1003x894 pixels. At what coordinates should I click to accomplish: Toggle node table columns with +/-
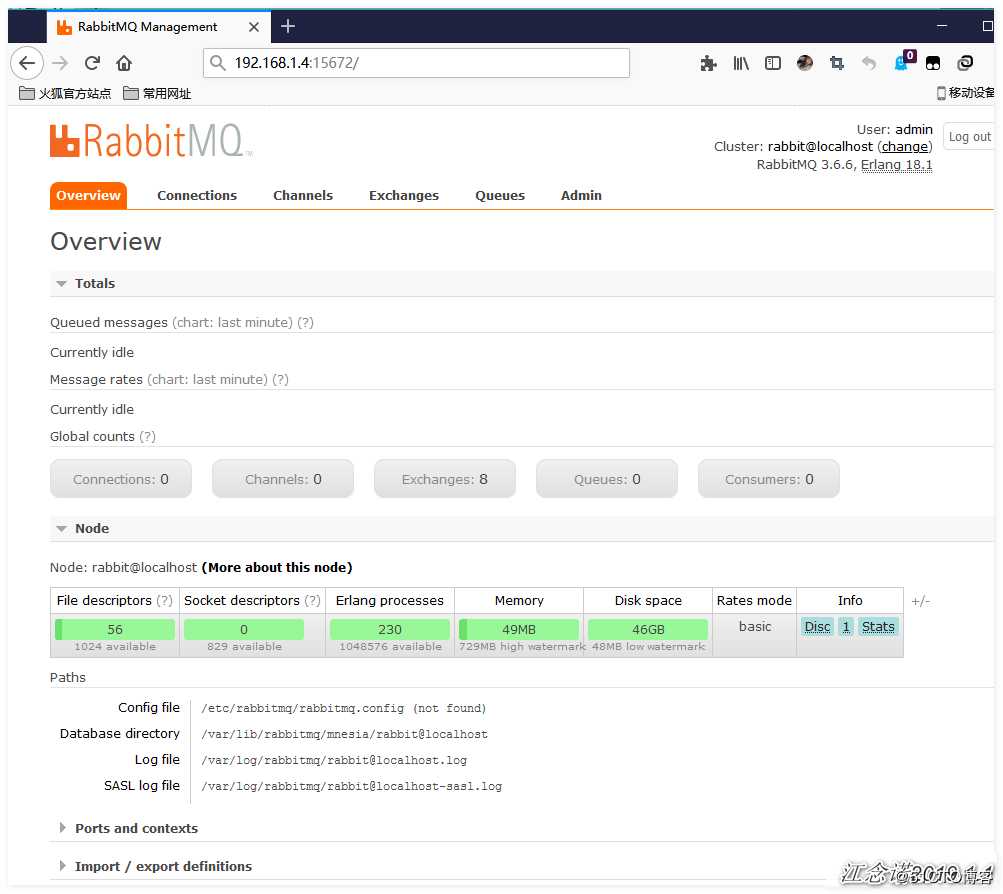(x=920, y=601)
